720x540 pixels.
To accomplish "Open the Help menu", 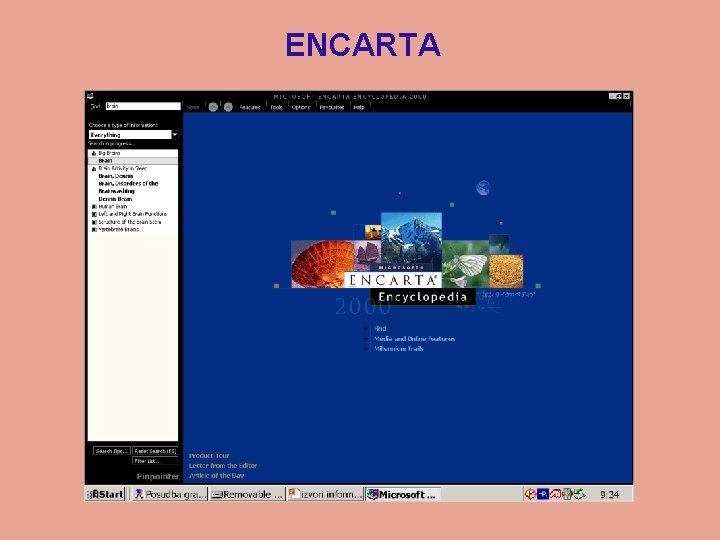I will click(359, 107).
